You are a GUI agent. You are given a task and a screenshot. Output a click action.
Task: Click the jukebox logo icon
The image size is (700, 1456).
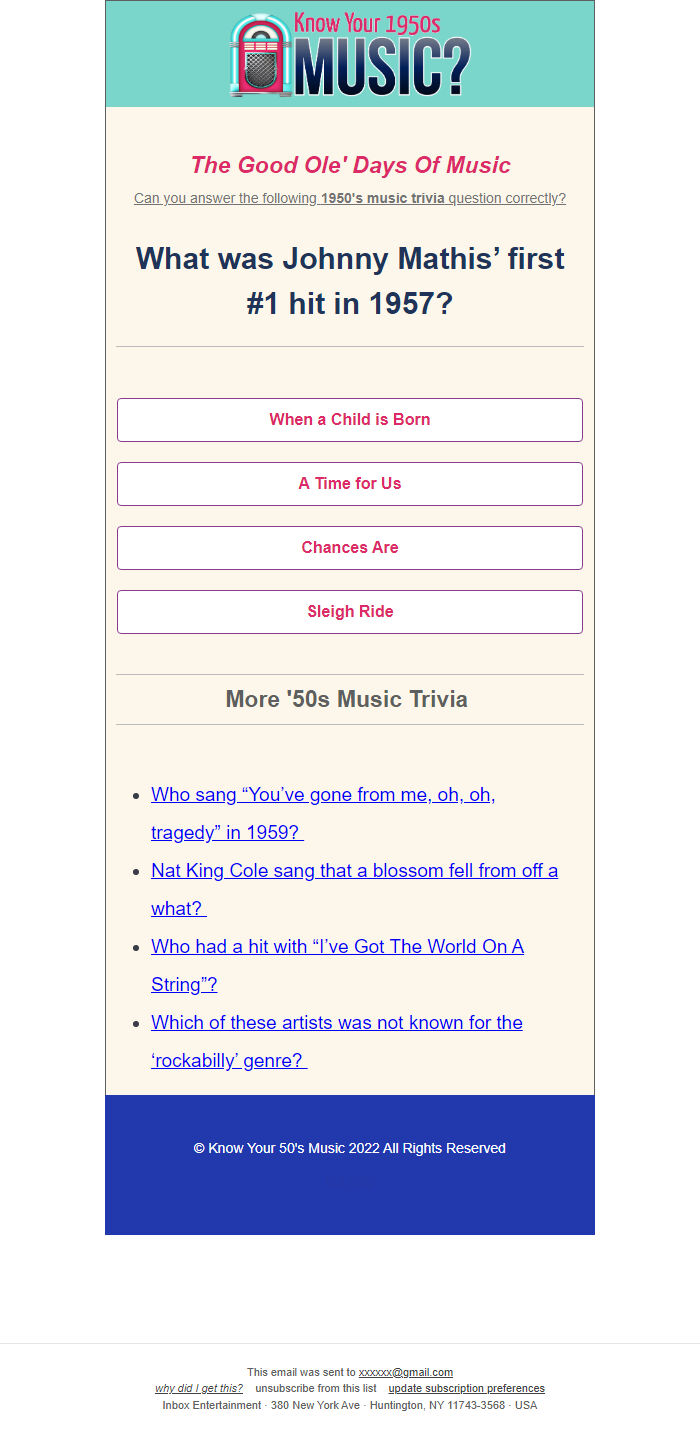(259, 55)
